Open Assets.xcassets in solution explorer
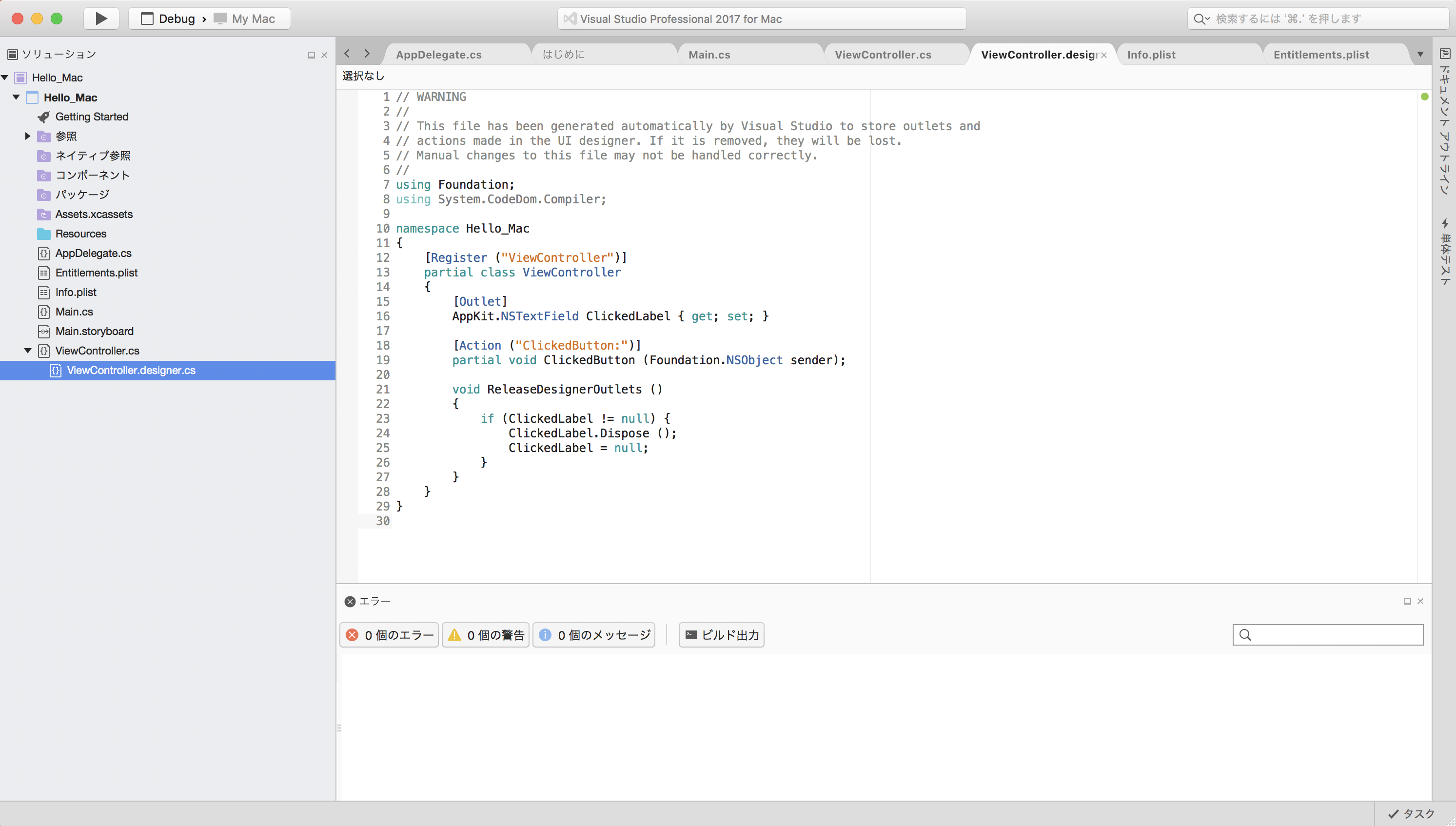The image size is (1456, 826). [93, 214]
